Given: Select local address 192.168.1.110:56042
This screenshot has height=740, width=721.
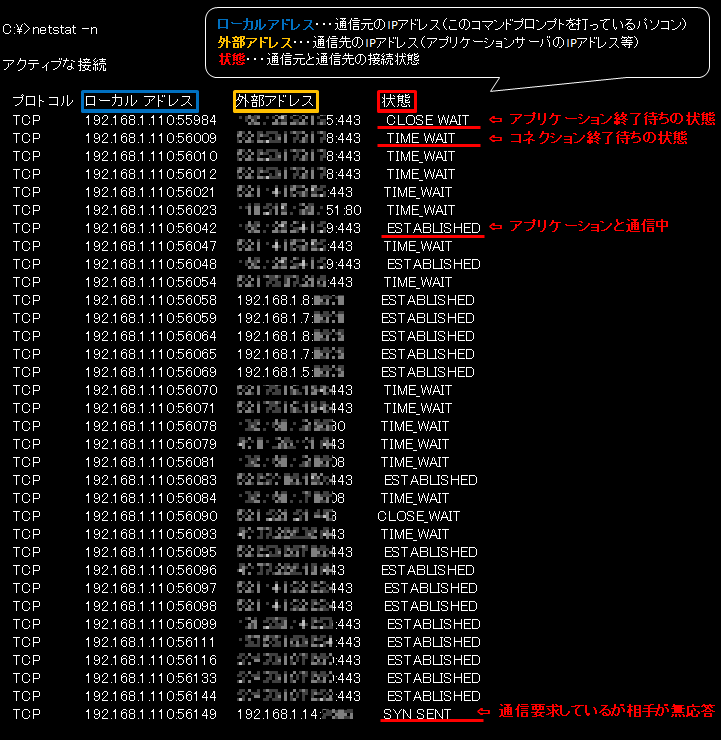Looking at the screenshot, I should (151, 228).
